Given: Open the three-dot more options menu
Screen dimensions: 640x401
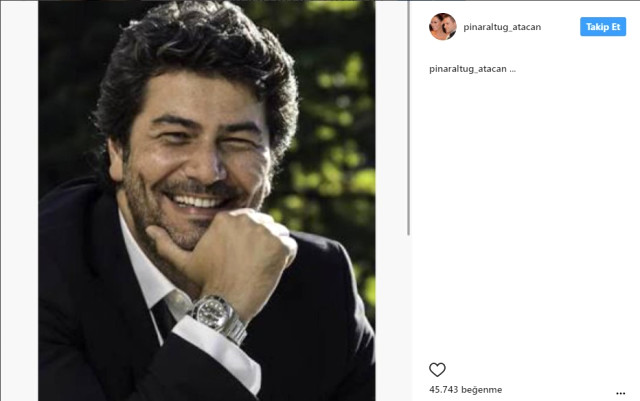Looking at the screenshot, I should (620, 393).
